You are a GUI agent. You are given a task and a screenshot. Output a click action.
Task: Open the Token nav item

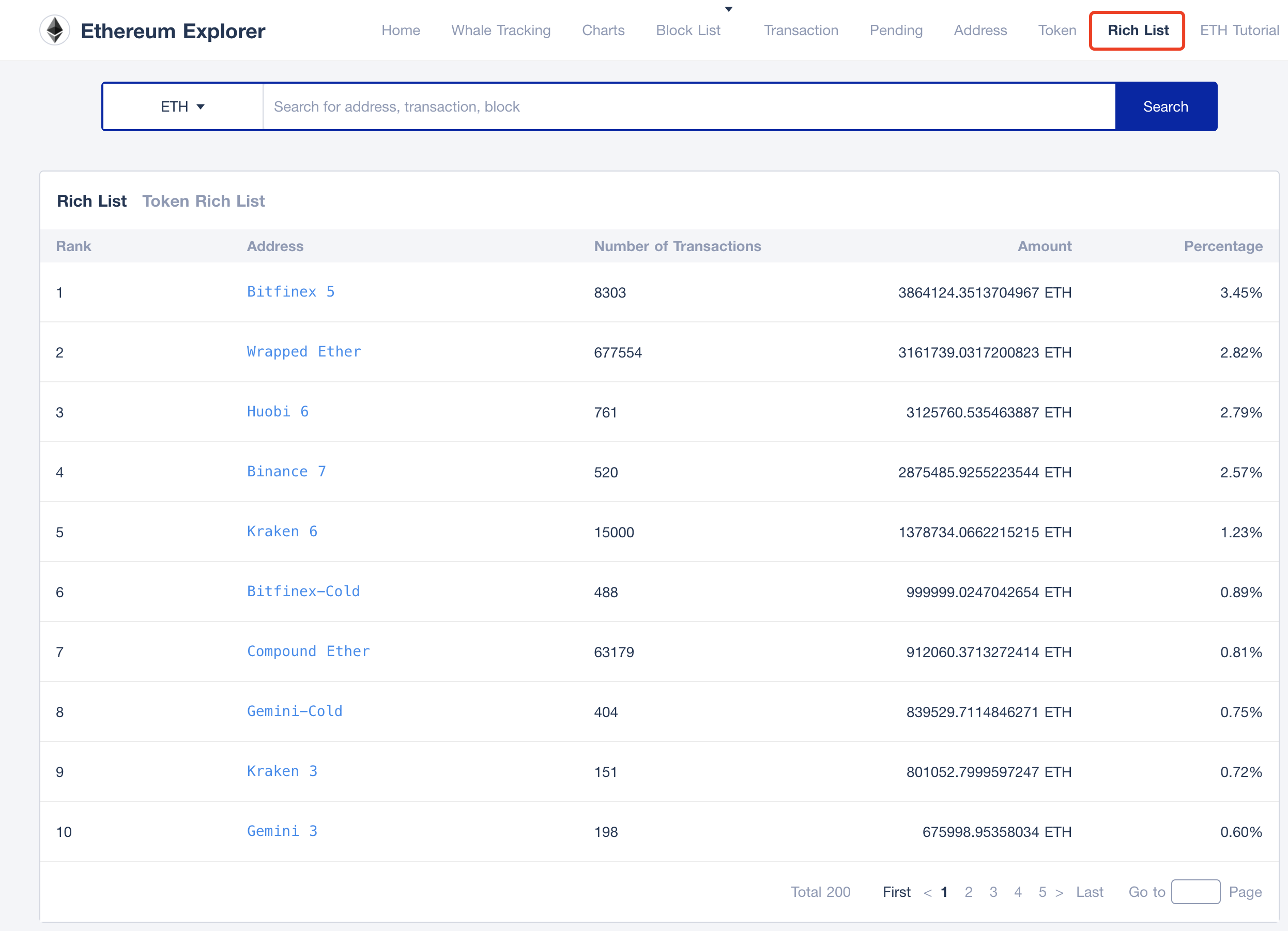pos(1057,30)
